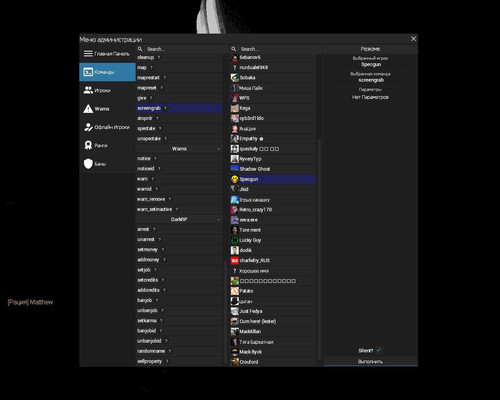The image size is (500, 400).
Task: Select player MacMillan
Action: [273, 332]
